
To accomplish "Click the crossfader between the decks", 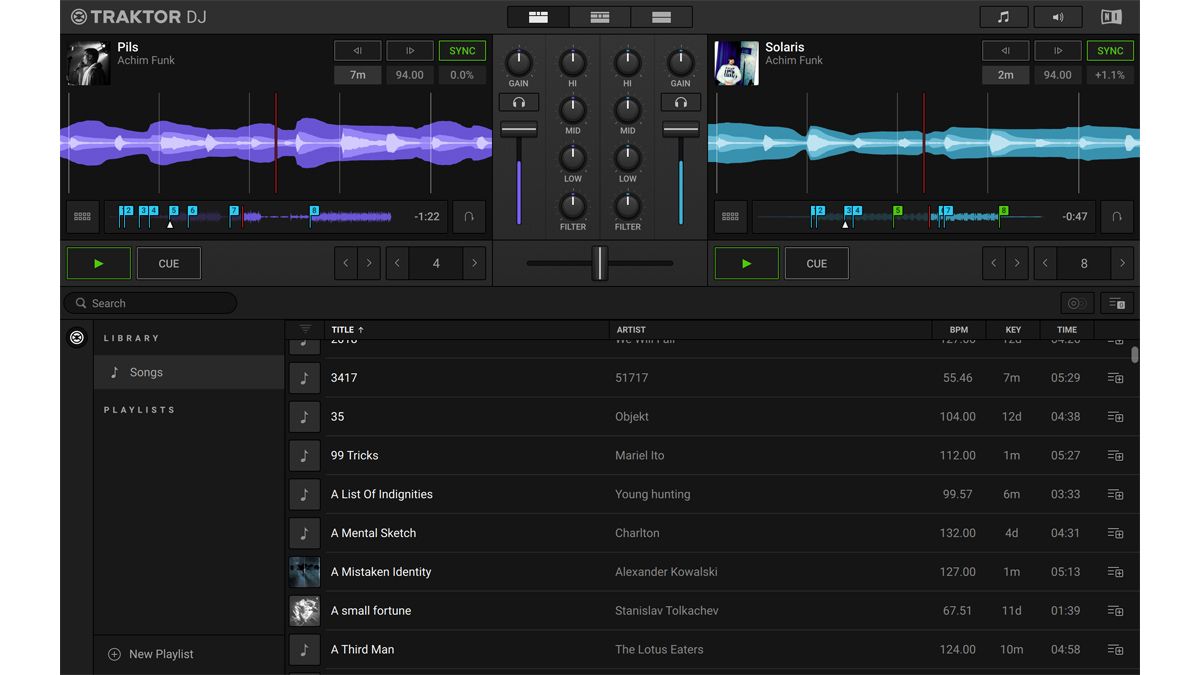I will (x=599, y=263).
